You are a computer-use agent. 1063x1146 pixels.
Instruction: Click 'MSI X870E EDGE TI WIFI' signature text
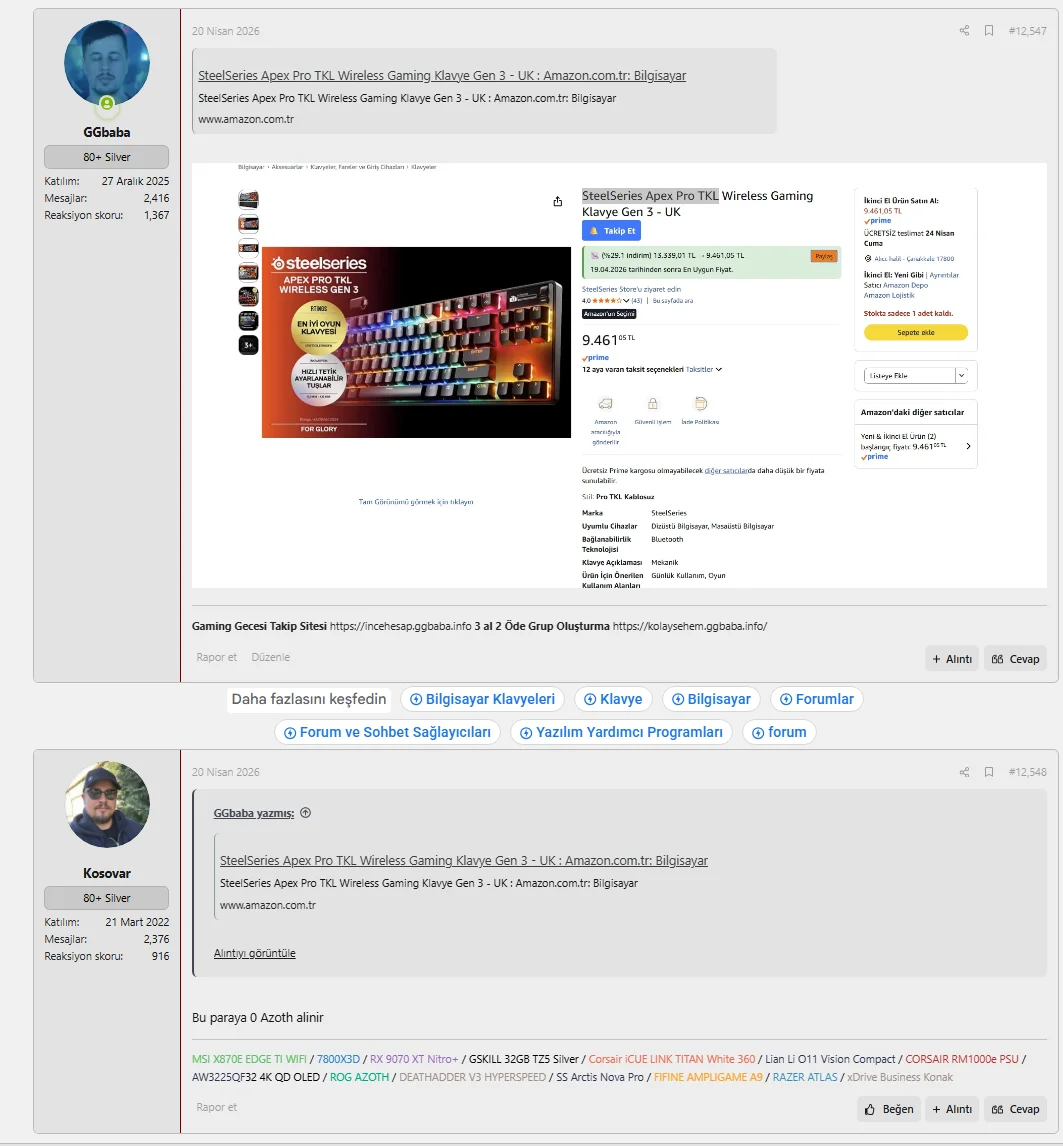pyautogui.click(x=249, y=1059)
